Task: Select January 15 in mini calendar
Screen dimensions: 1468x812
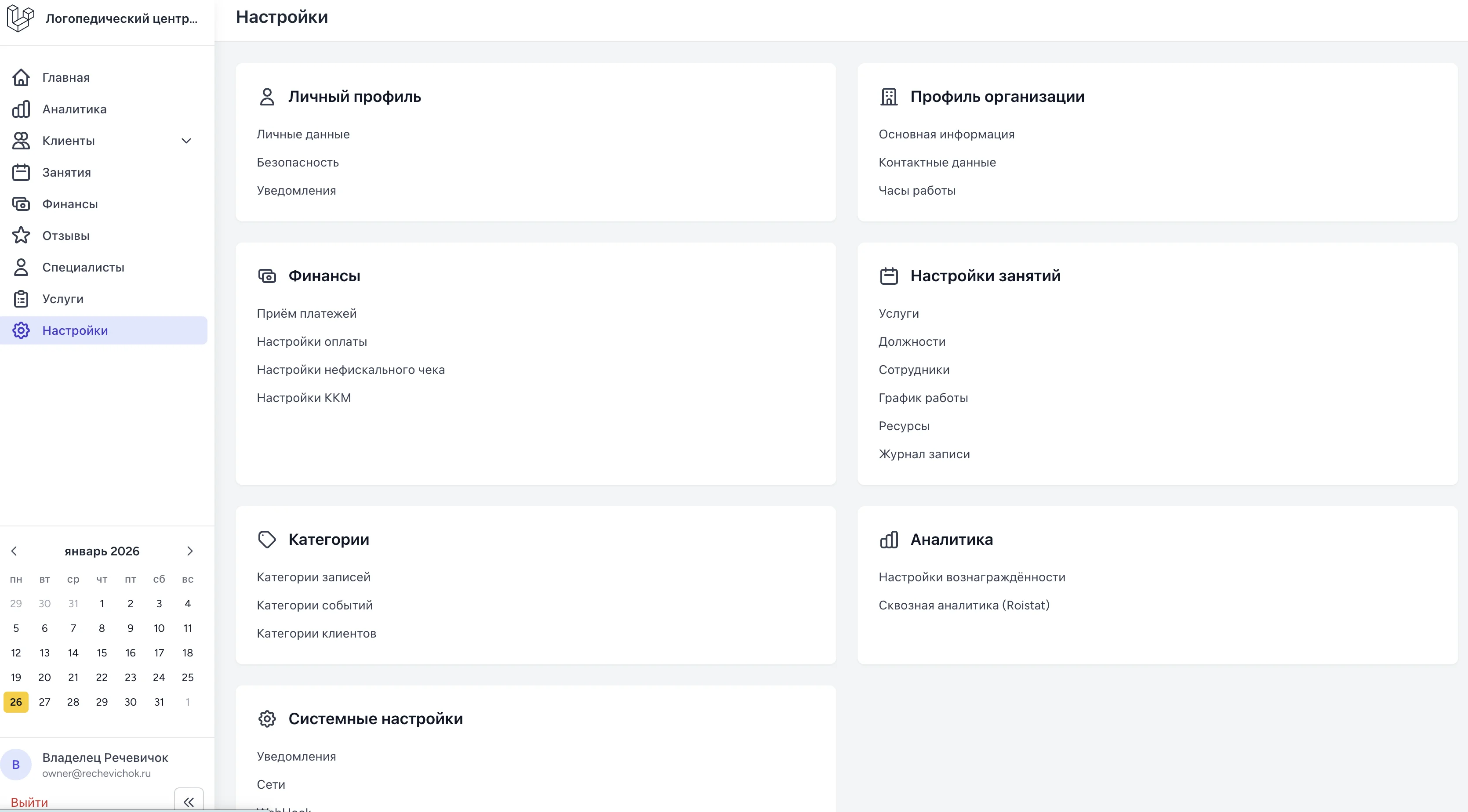Action: click(102, 652)
